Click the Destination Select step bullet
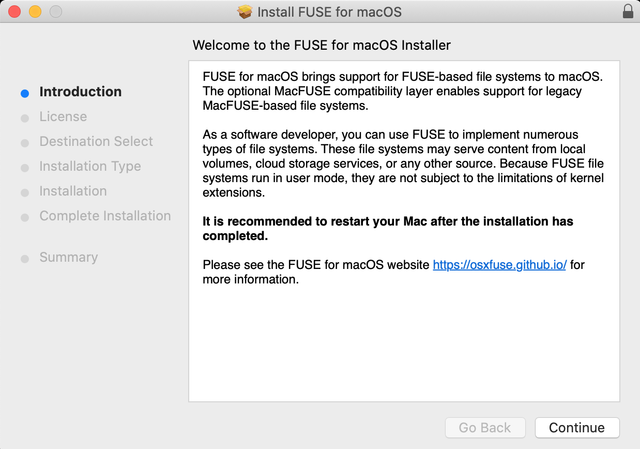The height and width of the screenshot is (449, 640). (25, 143)
